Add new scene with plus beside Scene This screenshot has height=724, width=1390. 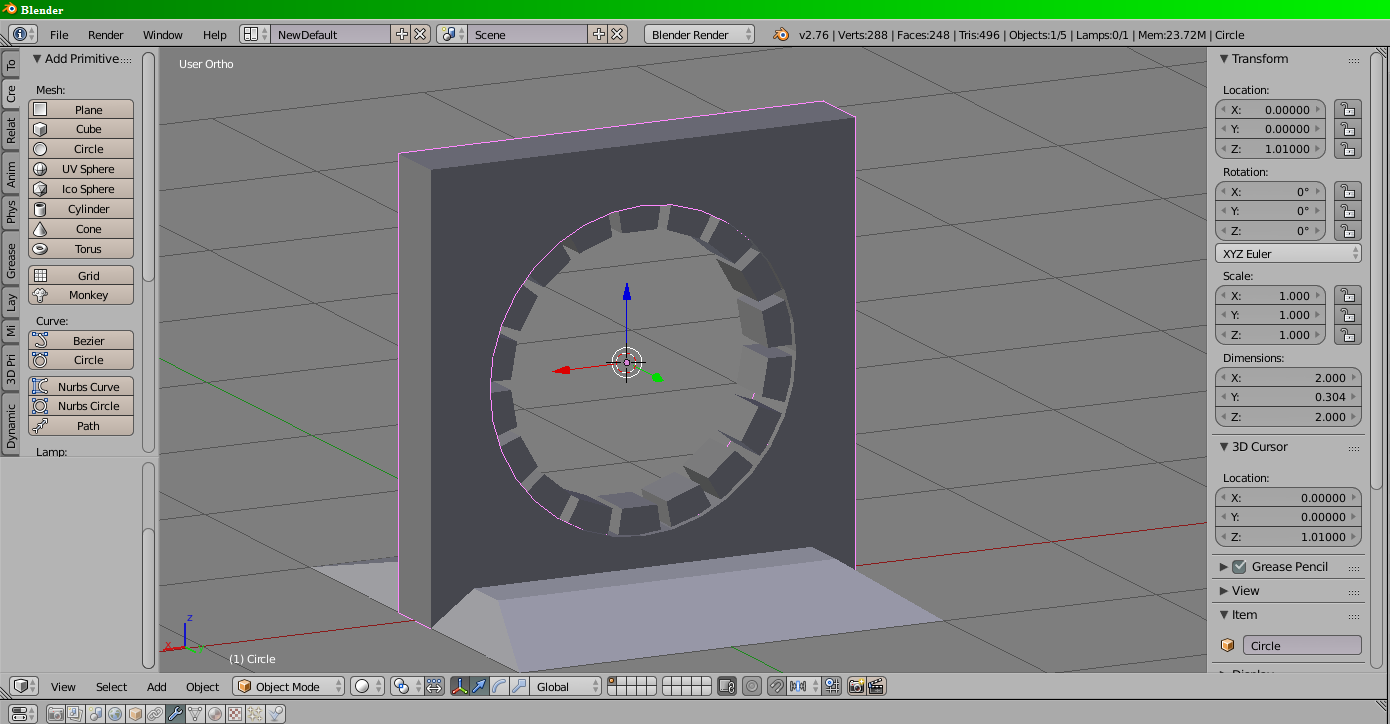pos(599,34)
